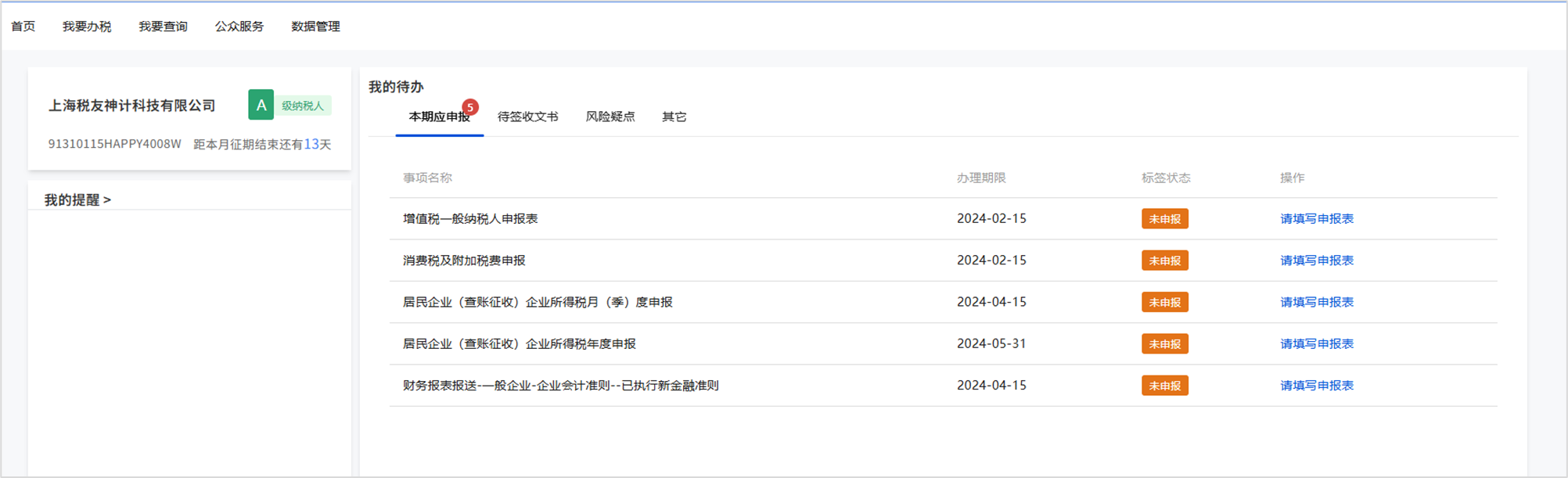Open the 我要查询 menu
Viewport: 1568px width, 478px height.
pos(163,27)
